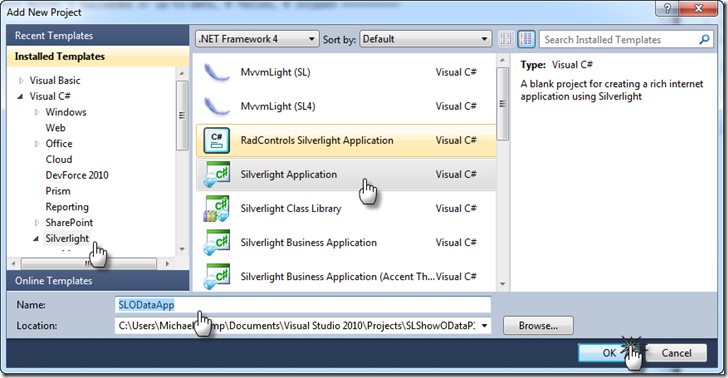Select Silverlight Class Library template name

(x=291, y=209)
